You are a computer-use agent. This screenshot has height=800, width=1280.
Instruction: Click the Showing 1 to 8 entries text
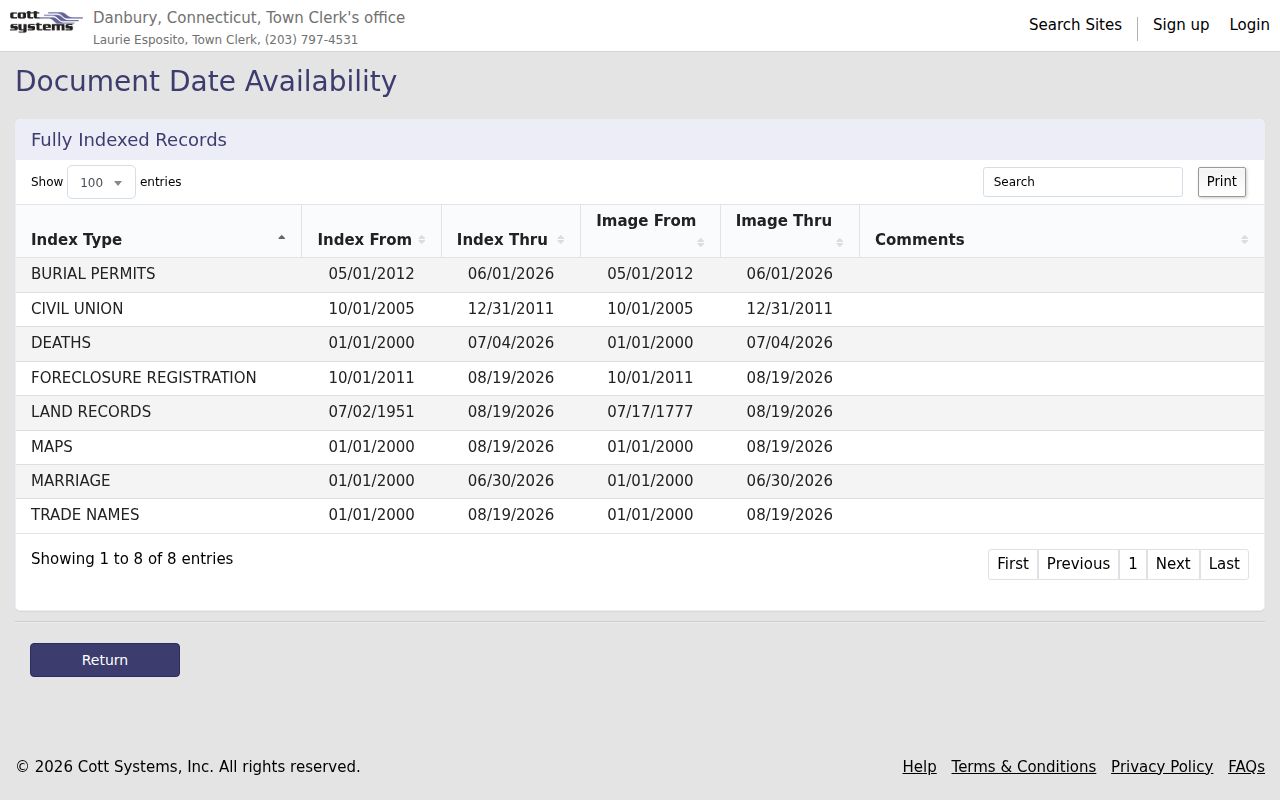point(132,559)
